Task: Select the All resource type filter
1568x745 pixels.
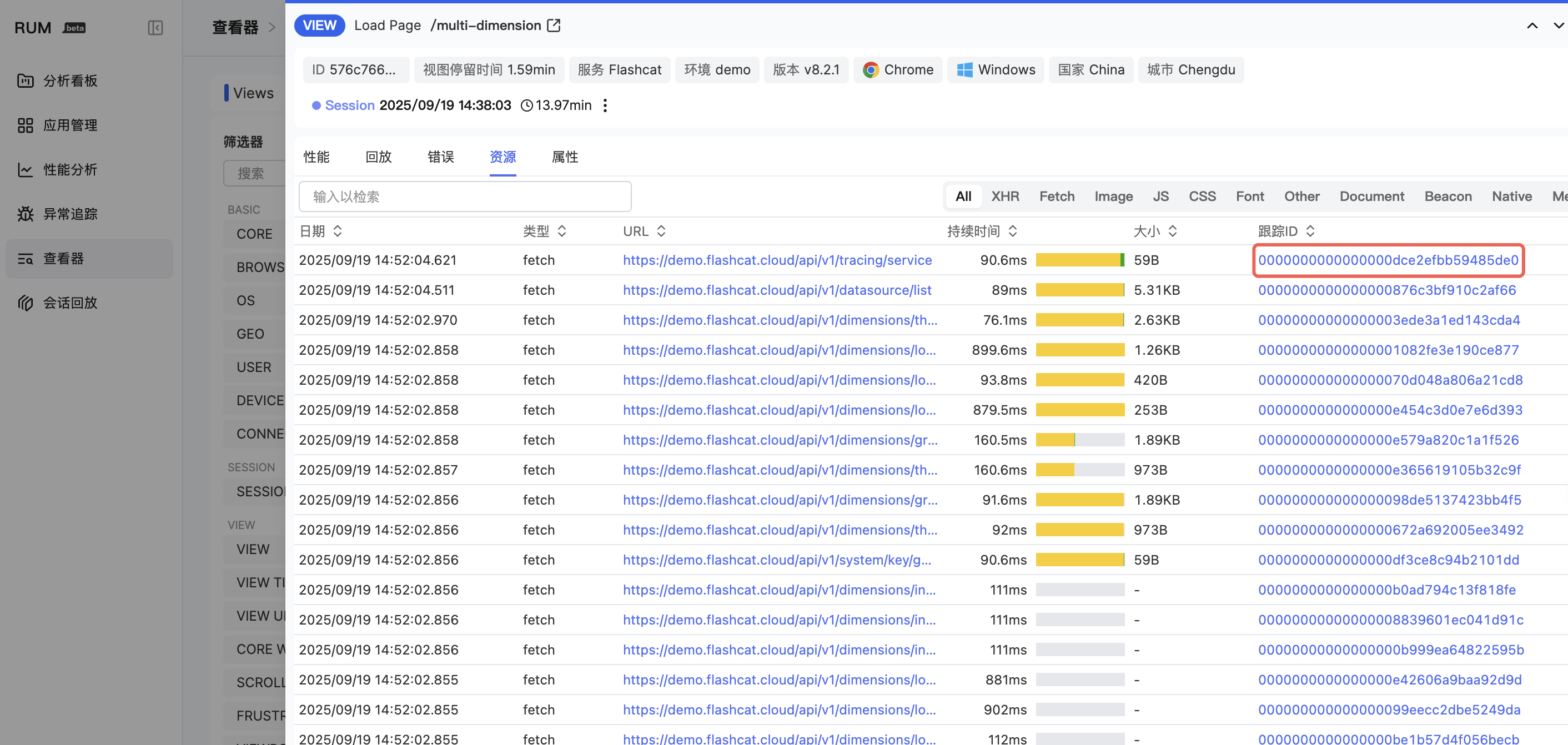Action: point(963,197)
